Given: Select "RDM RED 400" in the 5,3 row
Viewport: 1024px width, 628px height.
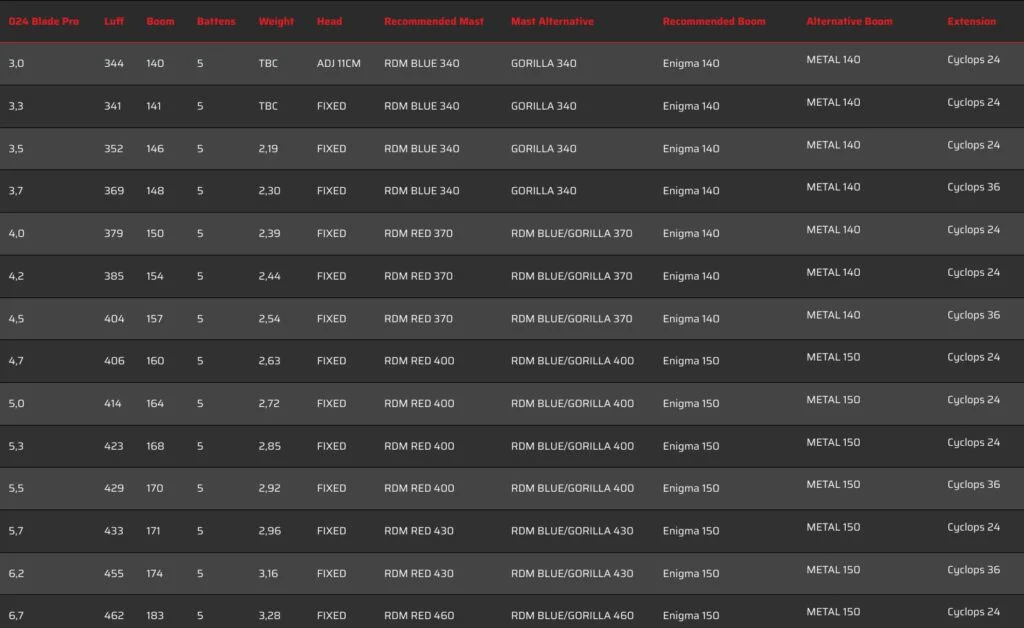Looking at the screenshot, I should click(419, 446).
